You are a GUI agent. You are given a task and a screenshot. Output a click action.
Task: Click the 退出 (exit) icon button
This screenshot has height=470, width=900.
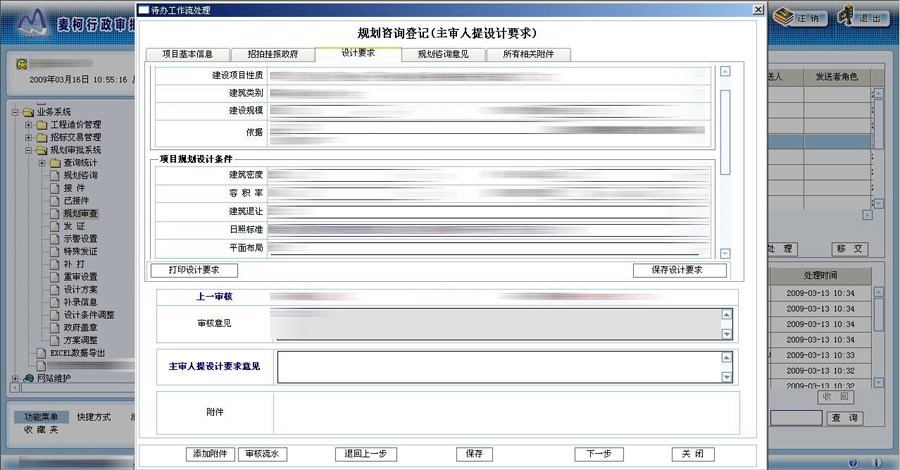coord(848,17)
